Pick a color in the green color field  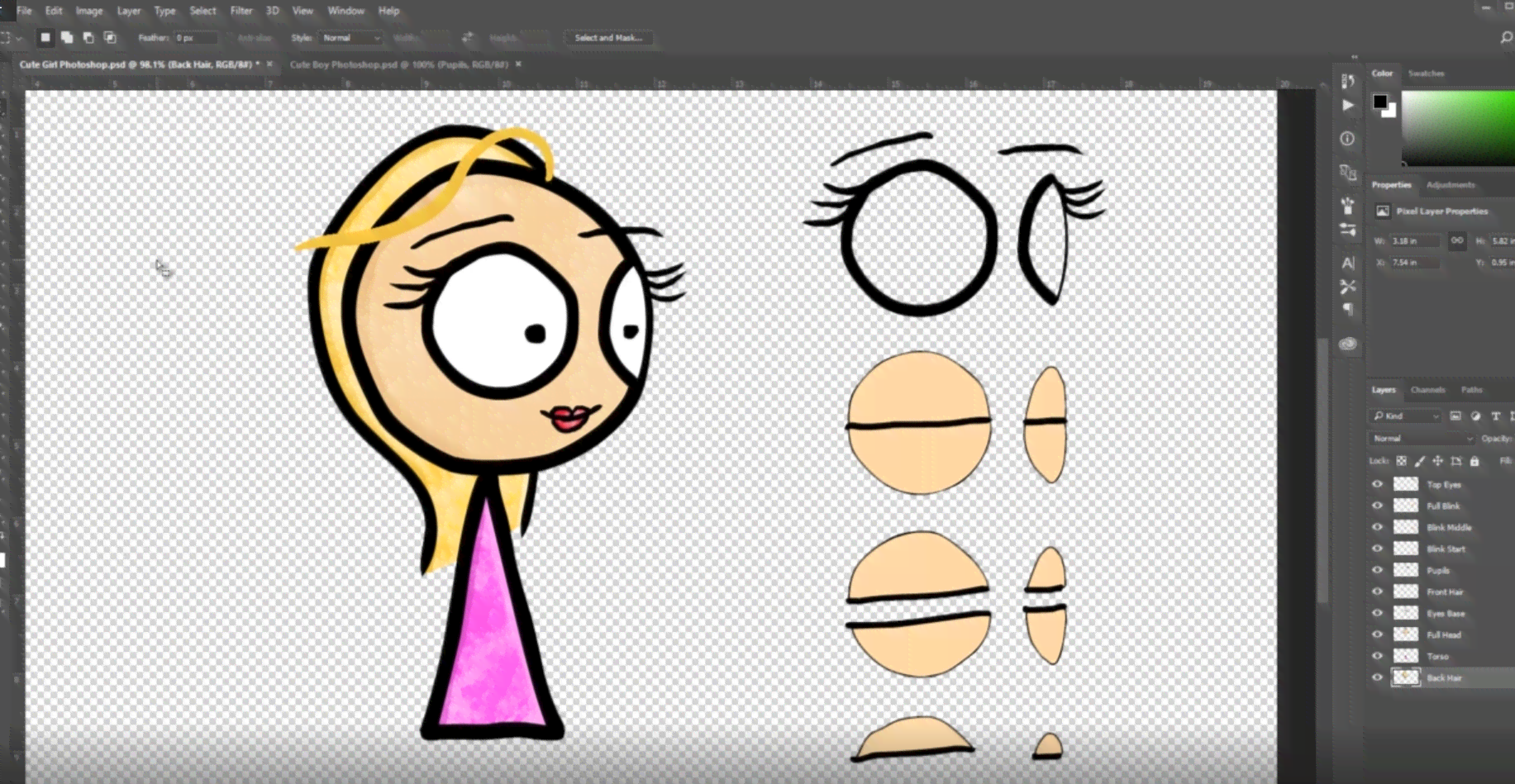(x=1458, y=127)
